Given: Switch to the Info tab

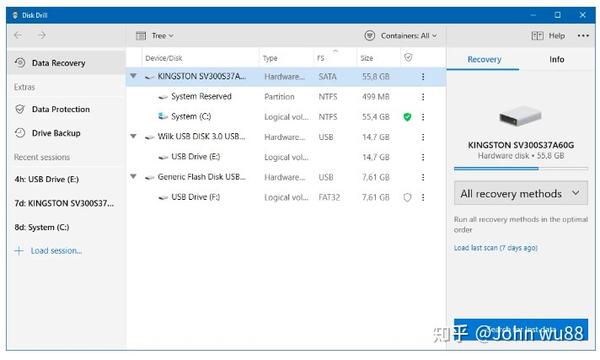Looking at the screenshot, I should [556, 59].
